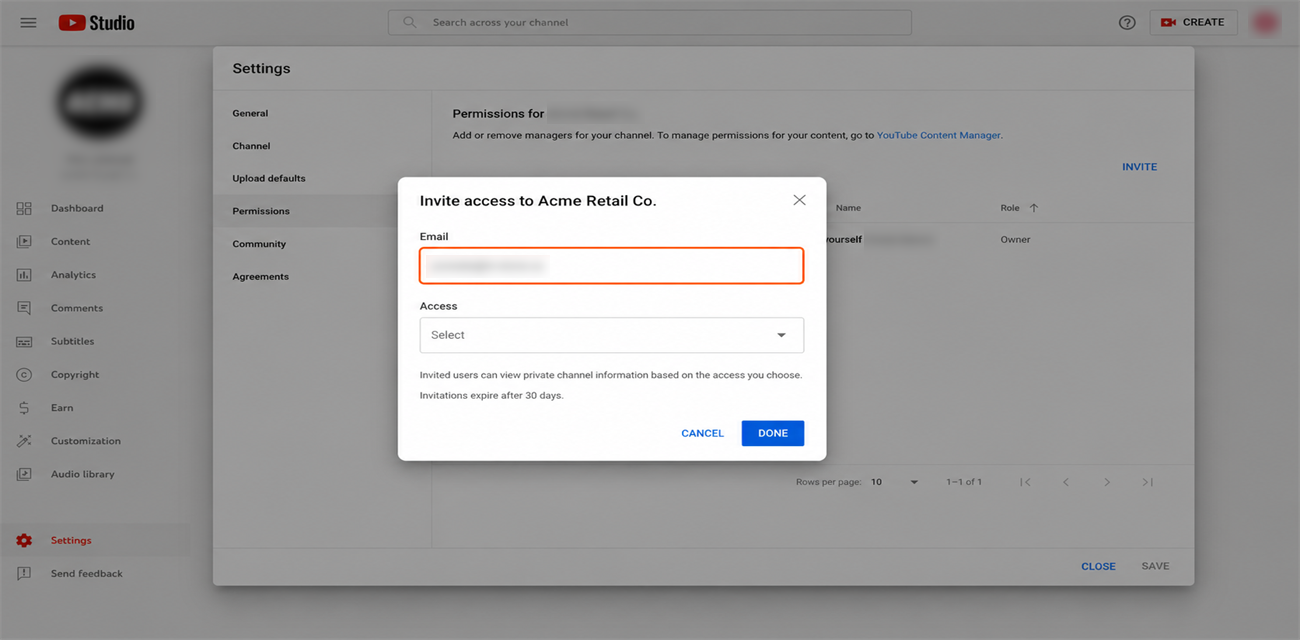Go to last page arrow

pyautogui.click(x=1148, y=482)
